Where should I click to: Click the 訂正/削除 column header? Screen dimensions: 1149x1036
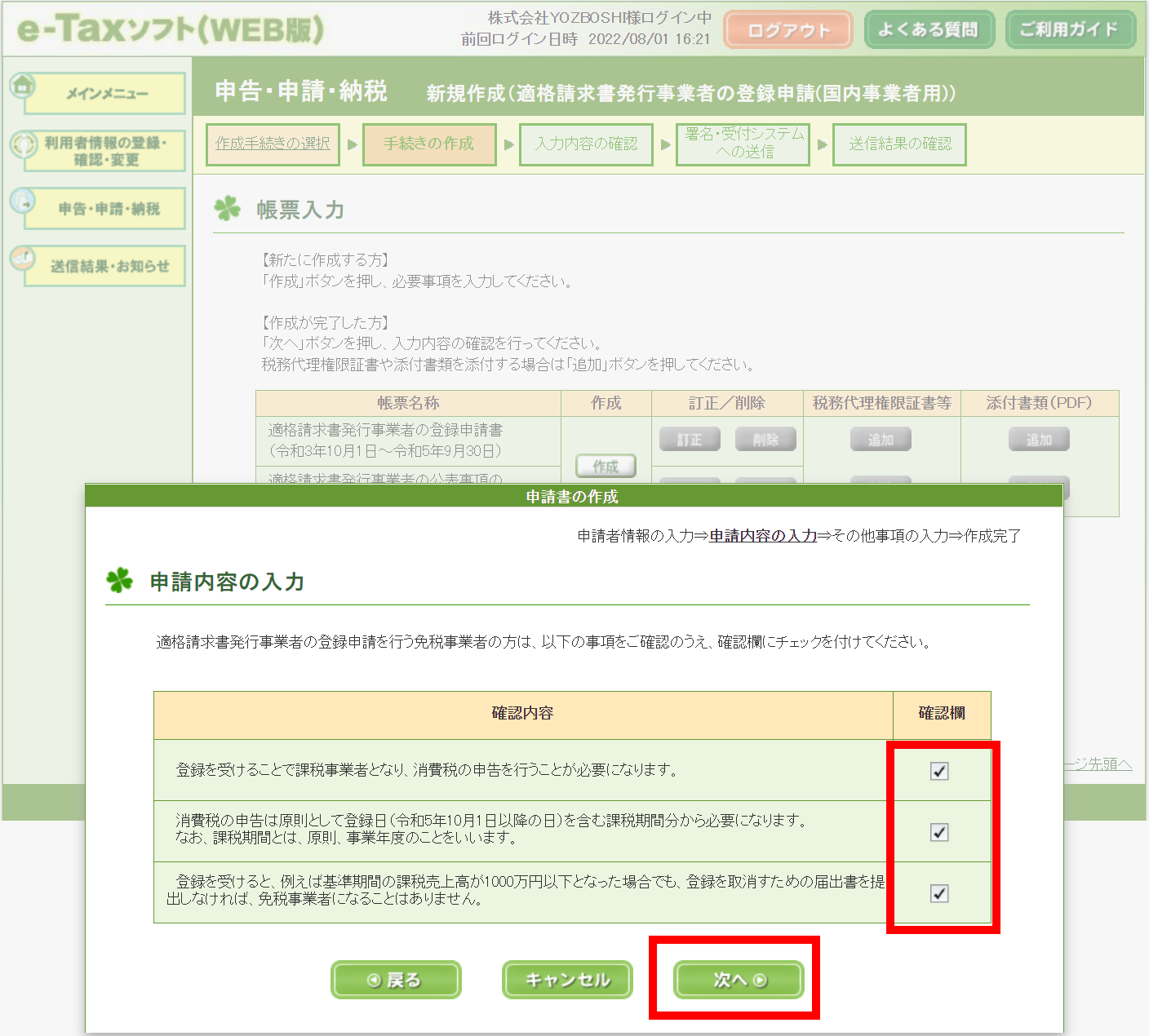point(727,403)
